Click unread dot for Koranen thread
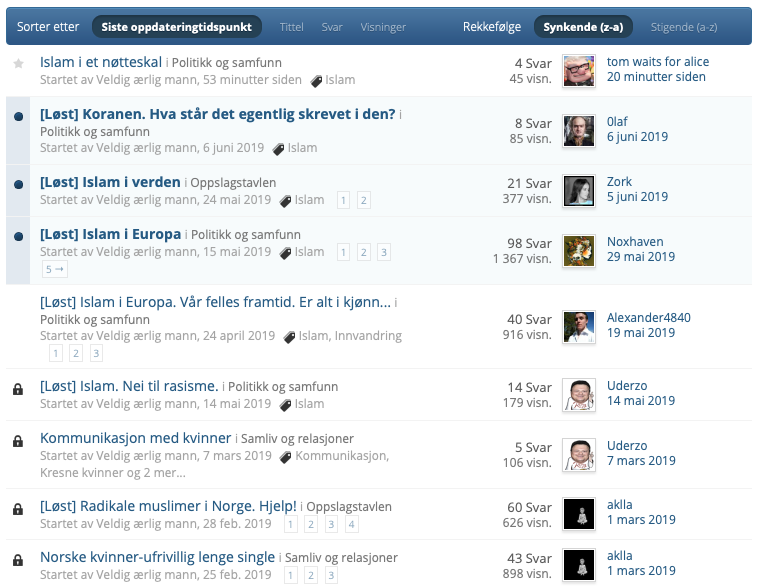 (18, 116)
